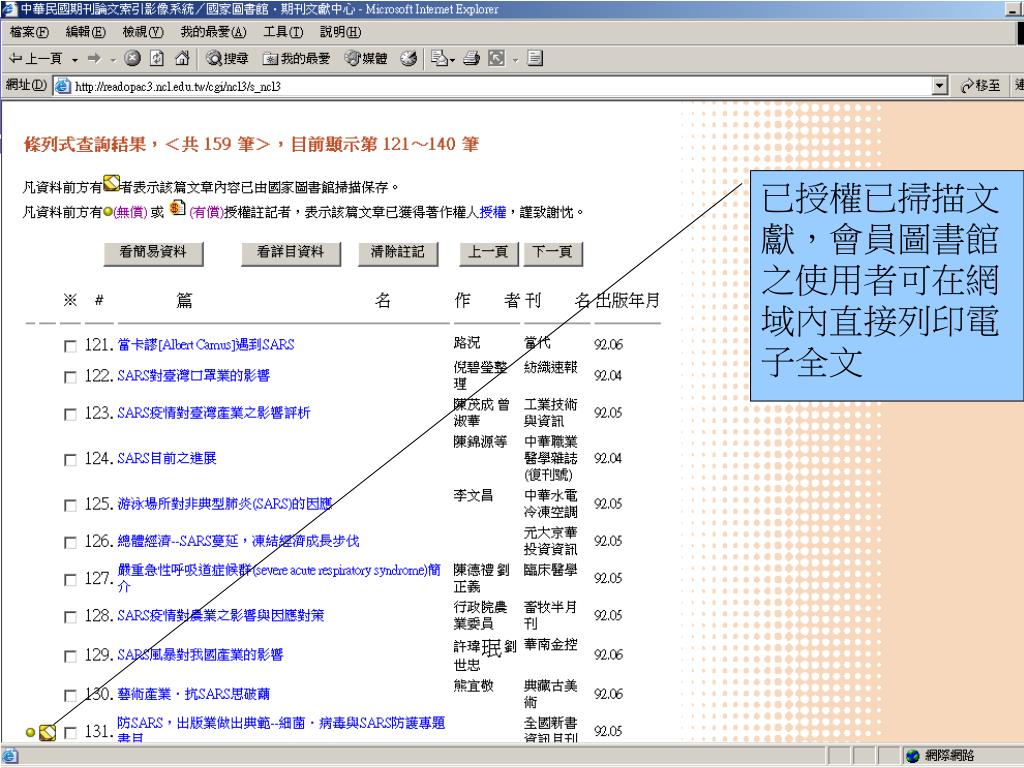Click the Mail toolbar icon
The width and height of the screenshot is (1024, 768).
click(x=439, y=59)
